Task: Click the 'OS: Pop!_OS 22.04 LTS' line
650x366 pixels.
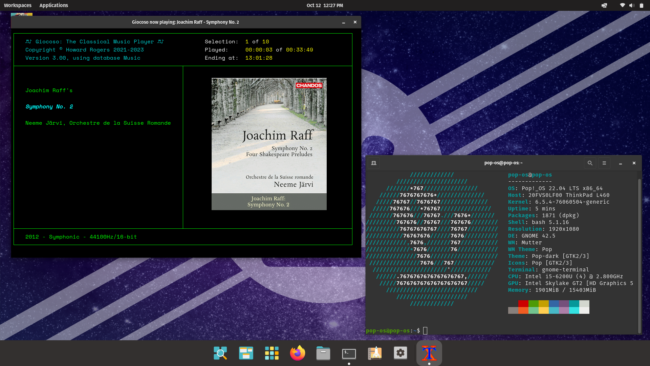Action: 555,188
